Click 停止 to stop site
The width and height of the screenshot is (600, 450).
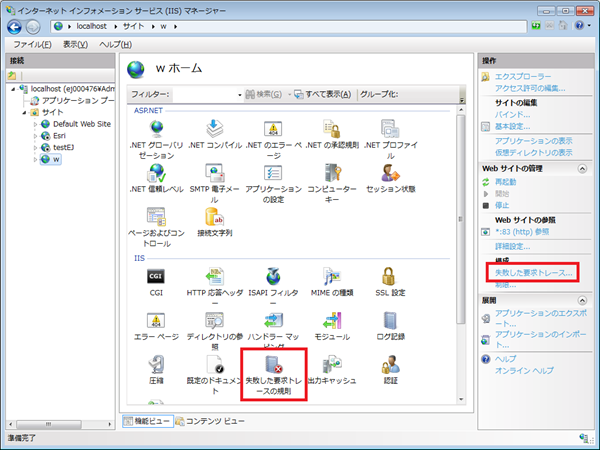click(502, 205)
